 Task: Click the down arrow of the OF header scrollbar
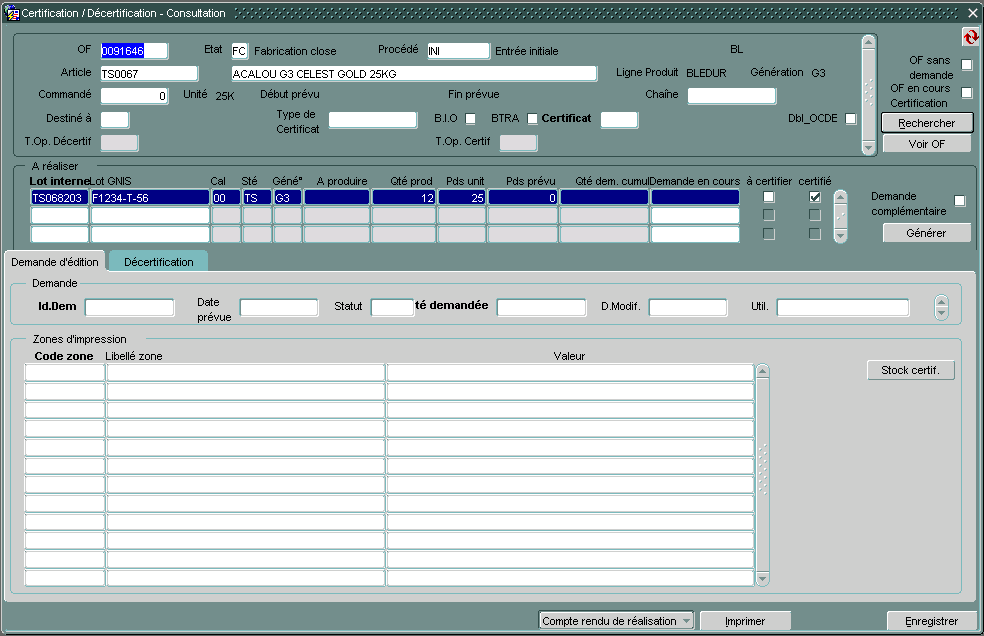869,147
